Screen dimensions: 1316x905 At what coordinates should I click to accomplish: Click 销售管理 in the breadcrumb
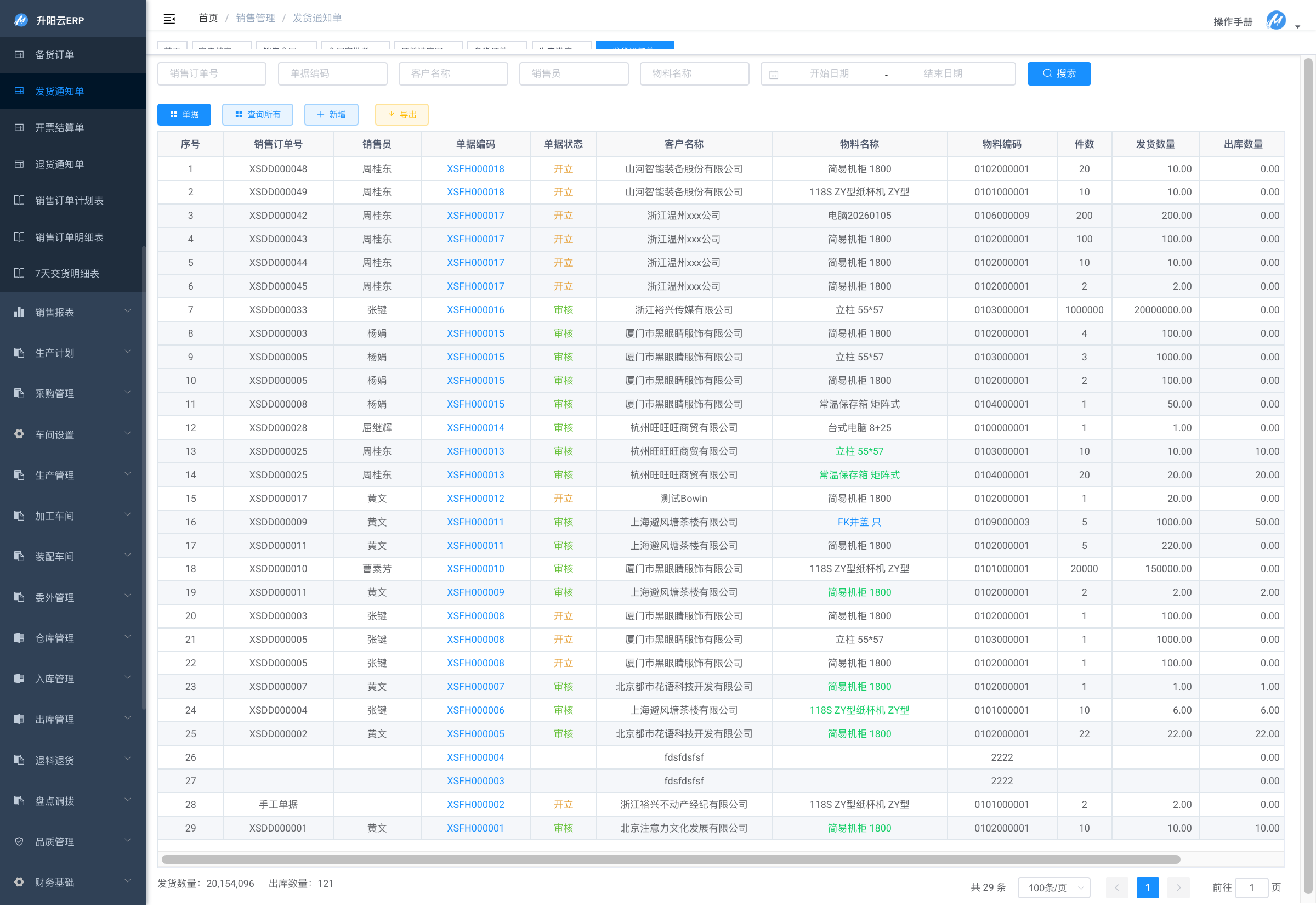[x=255, y=18]
